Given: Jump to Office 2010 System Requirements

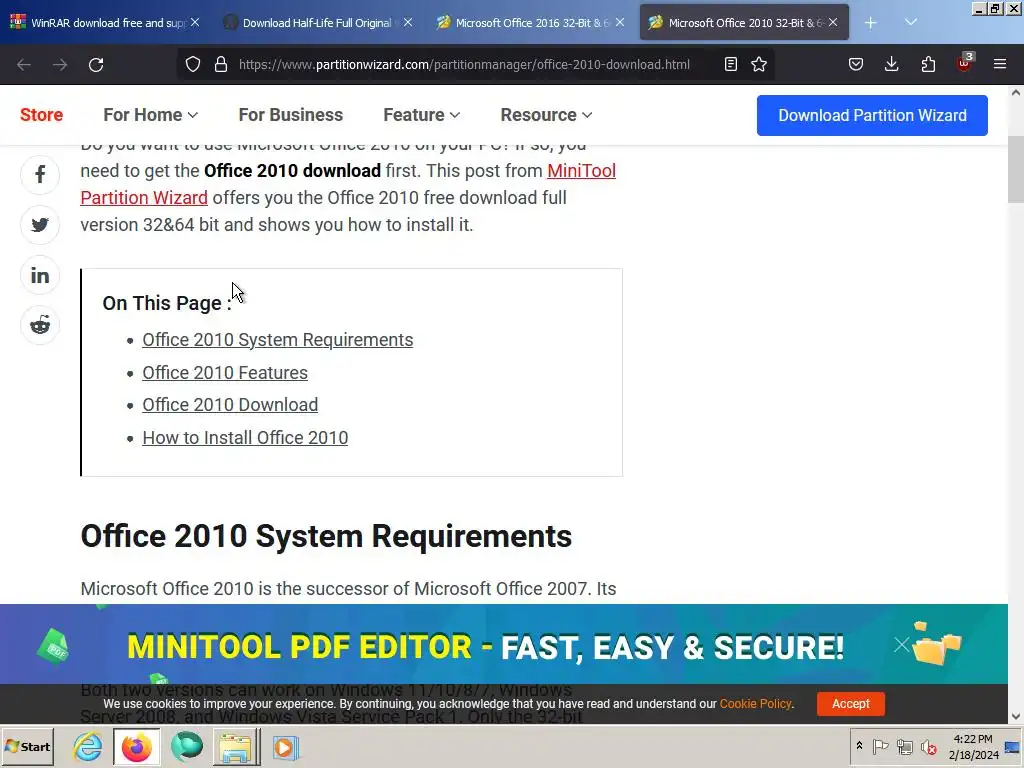Looking at the screenshot, I should [278, 340].
